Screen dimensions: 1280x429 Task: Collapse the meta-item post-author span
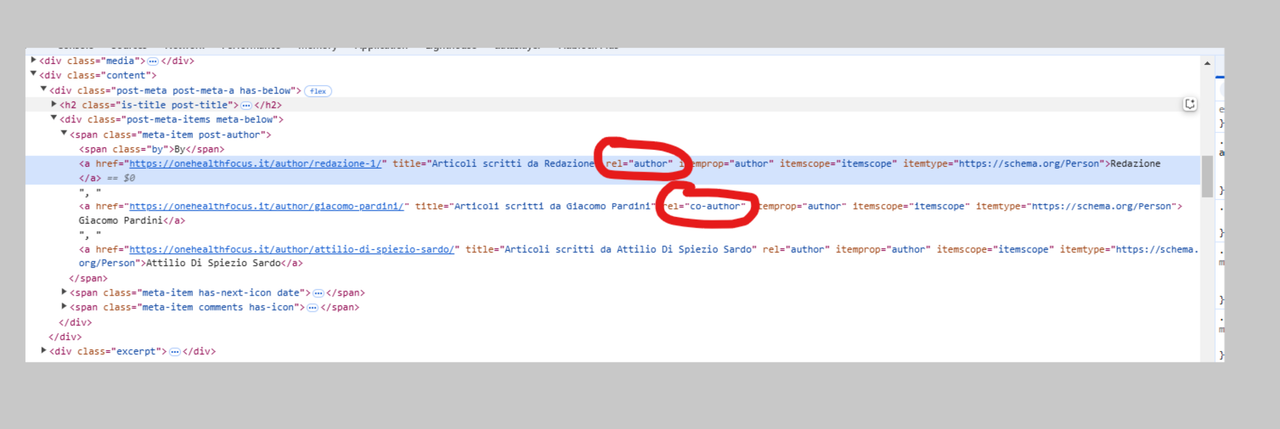pos(64,134)
